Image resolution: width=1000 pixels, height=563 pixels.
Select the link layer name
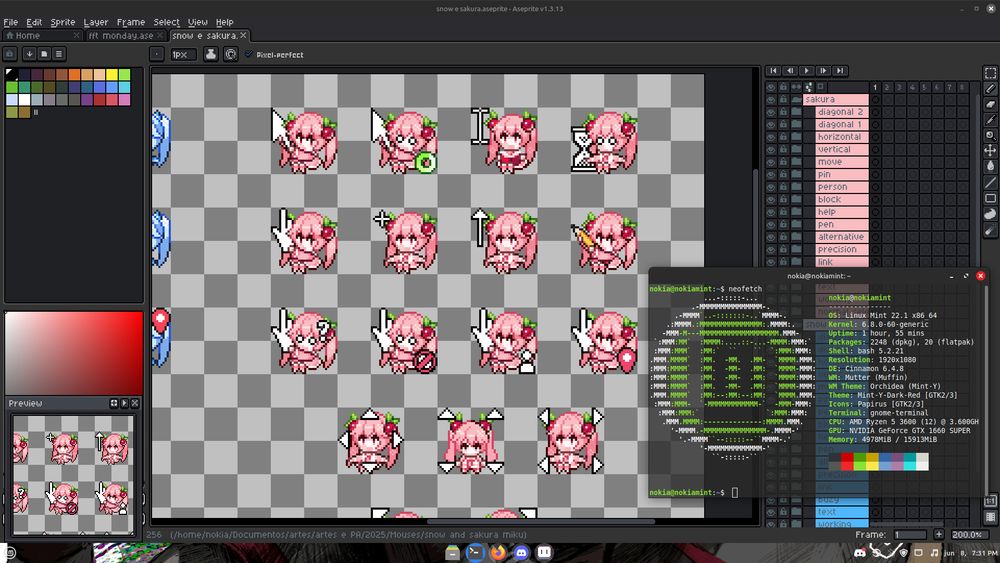pos(842,261)
